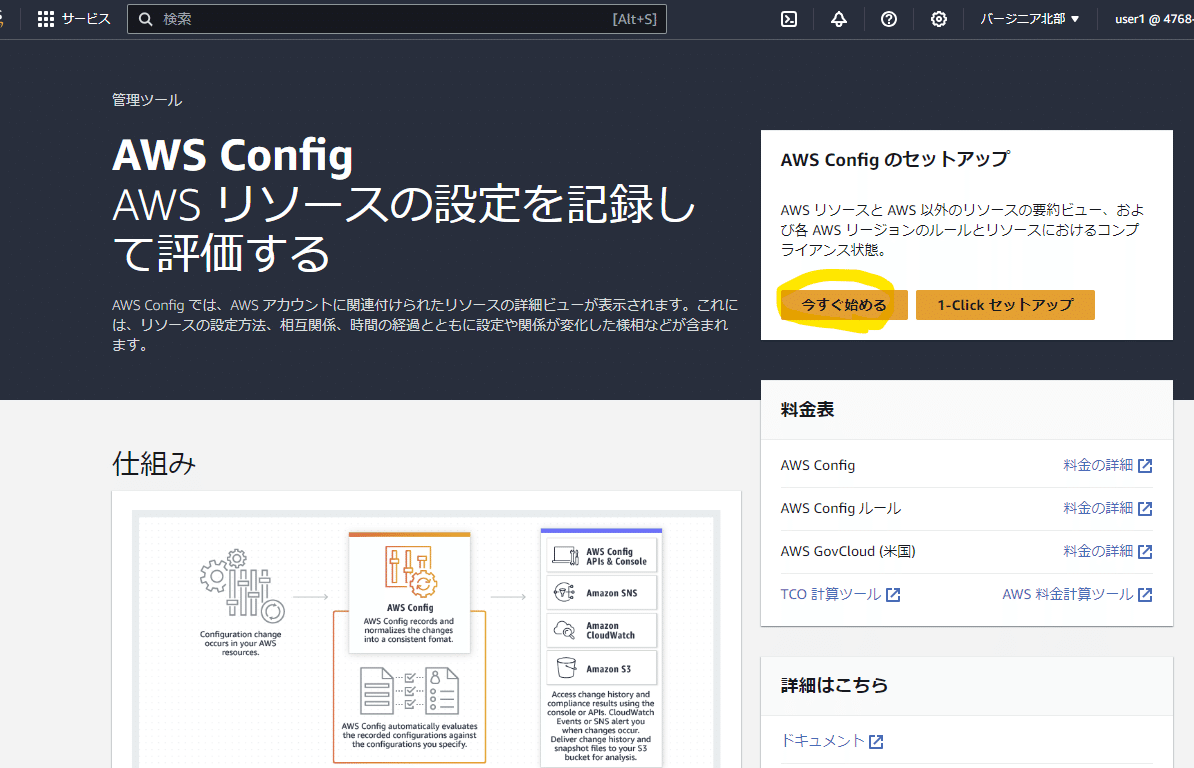The width and height of the screenshot is (1194, 768).
Task: Open the notifications bell icon
Action: point(838,19)
